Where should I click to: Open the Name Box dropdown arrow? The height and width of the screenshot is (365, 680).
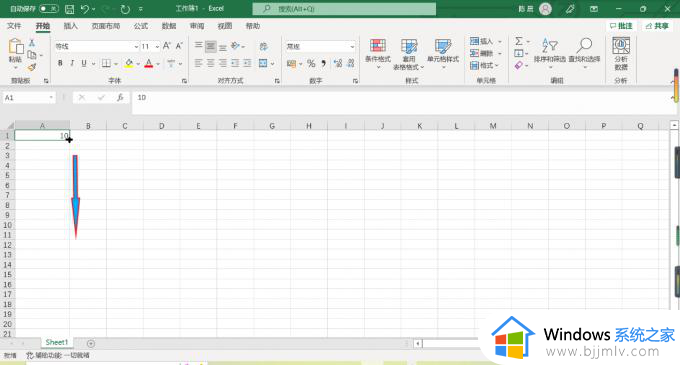pos(51,98)
